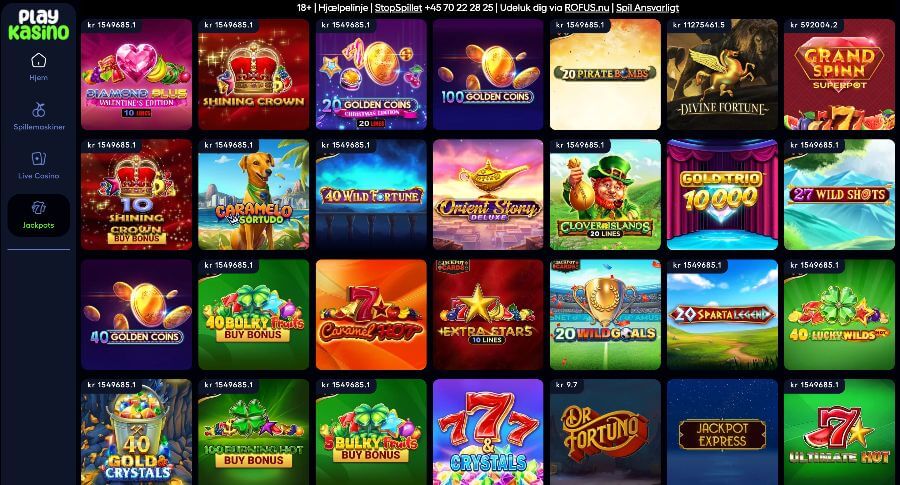The image size is (900, 485).
Task: Open the StopSpillet link
Action: pyautogui.click(x=398, y=7)
